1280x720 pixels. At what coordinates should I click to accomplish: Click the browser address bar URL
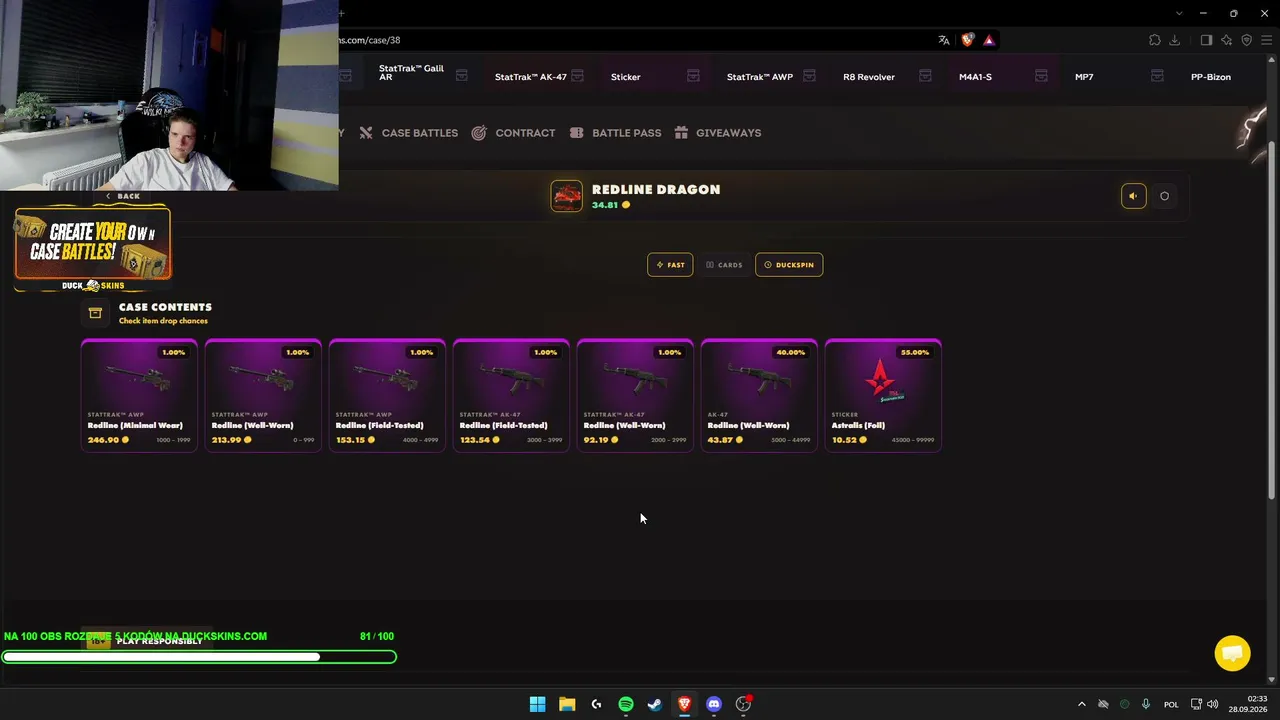tap(369, 40)
